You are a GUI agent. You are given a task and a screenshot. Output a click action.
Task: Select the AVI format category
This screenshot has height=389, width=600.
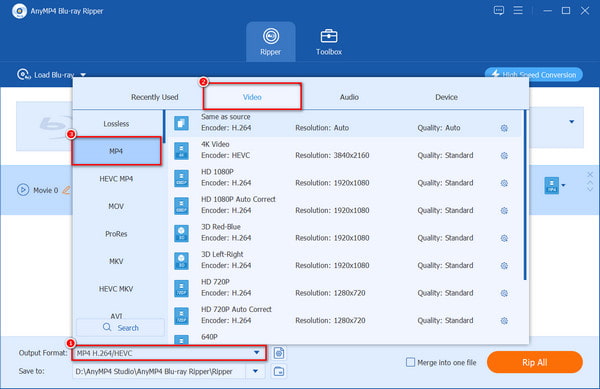tap(116, 315)
